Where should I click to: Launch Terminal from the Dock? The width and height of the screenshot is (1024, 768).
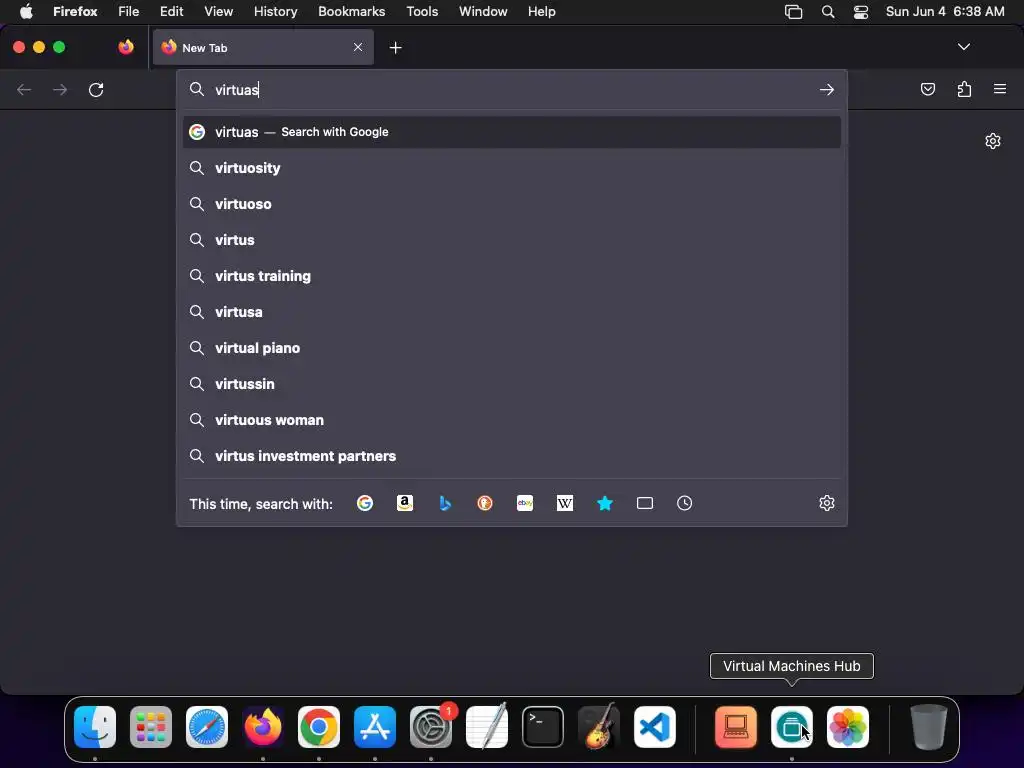(543, 726)
